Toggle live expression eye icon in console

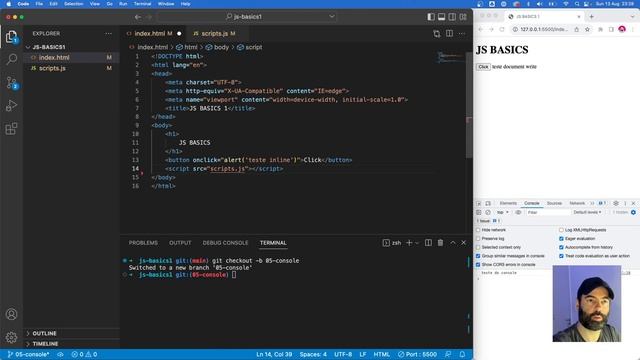[518, 212]
